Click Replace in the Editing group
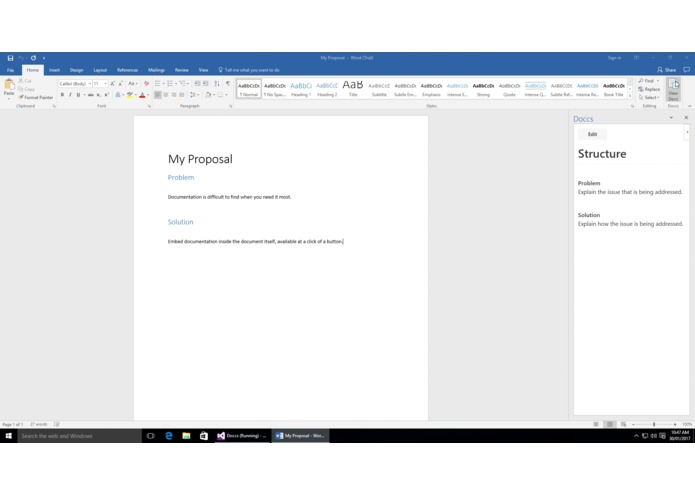 [649, 89]
